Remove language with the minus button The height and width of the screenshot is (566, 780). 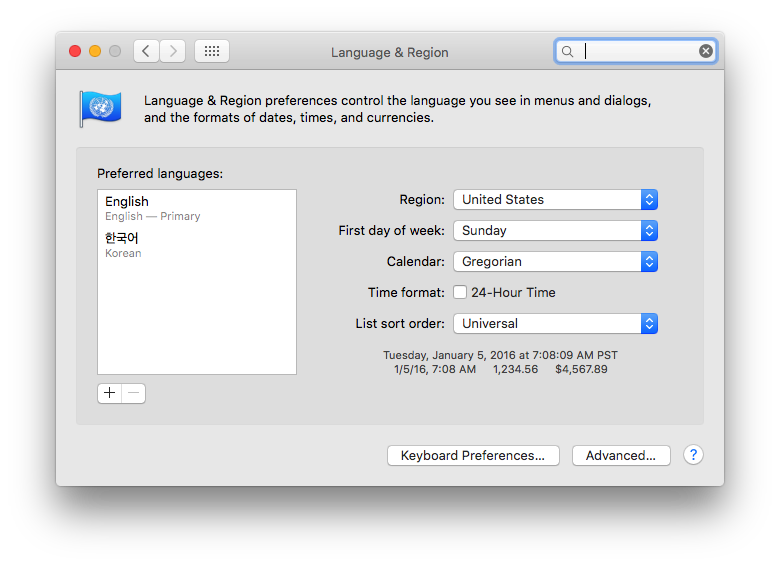[133, 393]
